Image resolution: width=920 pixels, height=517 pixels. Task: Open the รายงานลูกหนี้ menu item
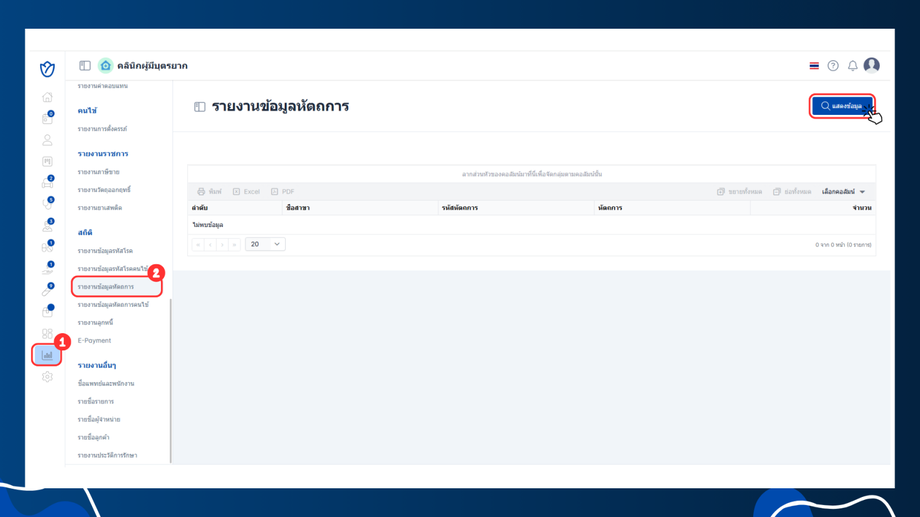click(95, 323)
